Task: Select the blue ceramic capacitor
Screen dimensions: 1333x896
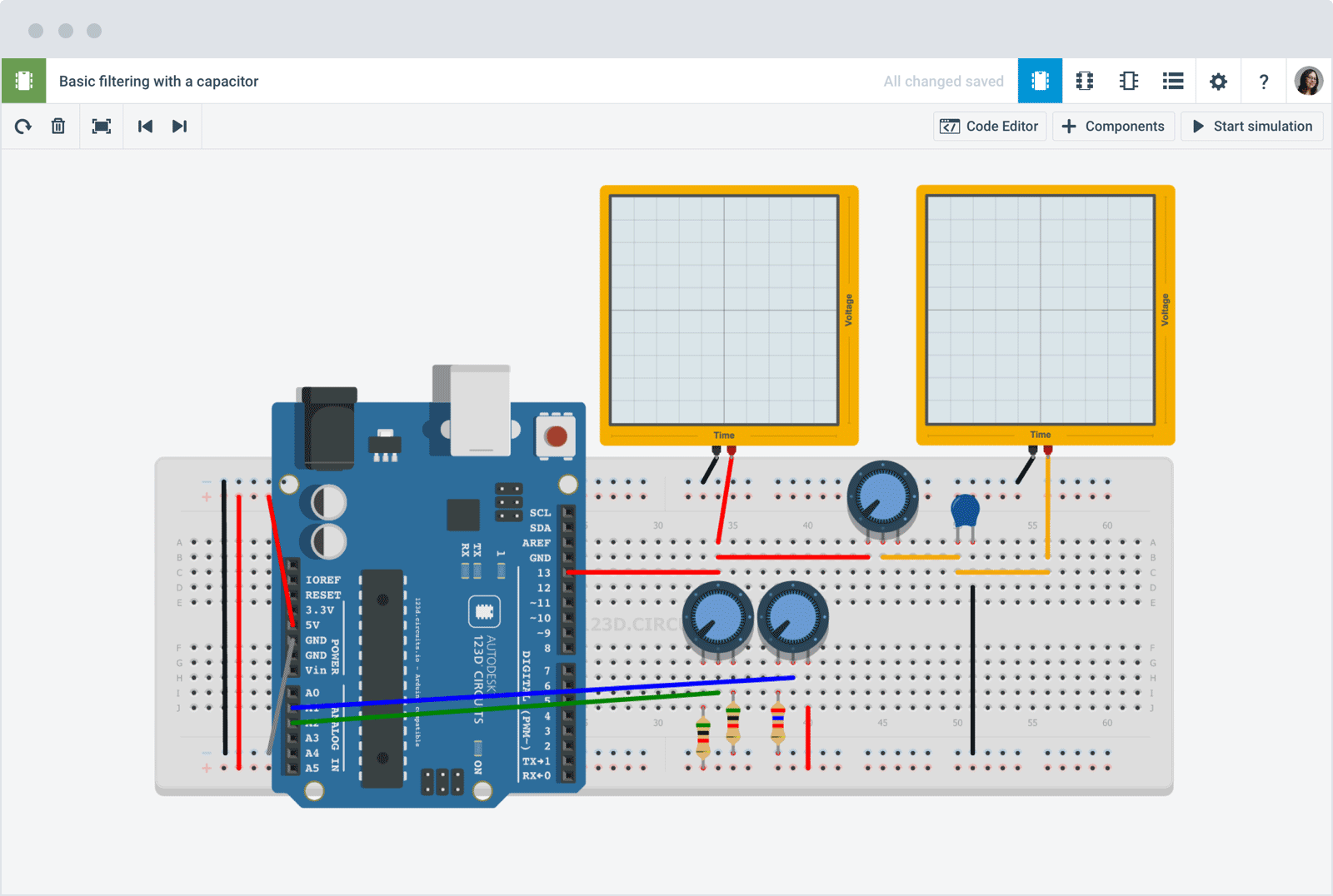Action: pos(965,510)
